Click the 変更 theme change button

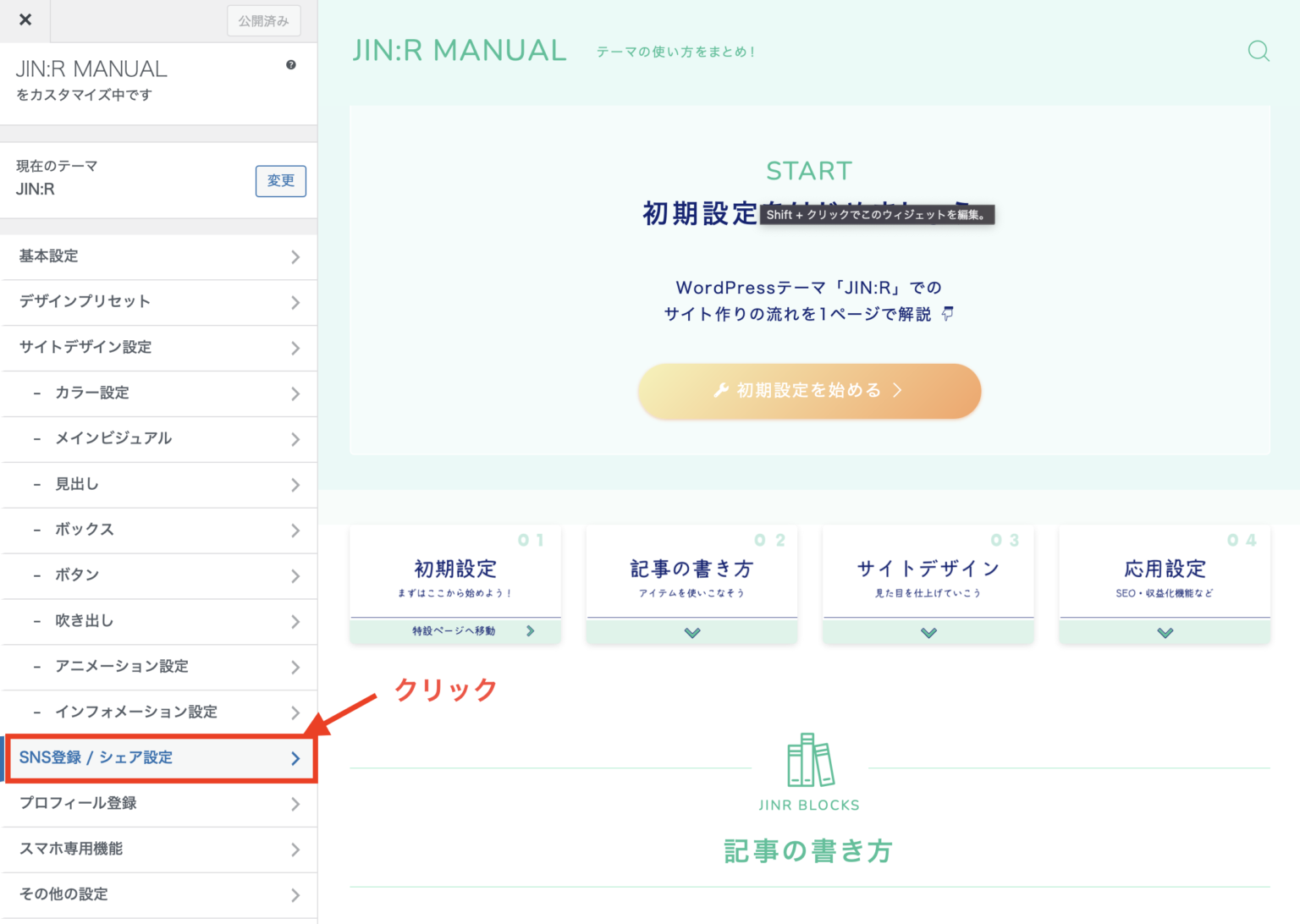tap(280, 180)
